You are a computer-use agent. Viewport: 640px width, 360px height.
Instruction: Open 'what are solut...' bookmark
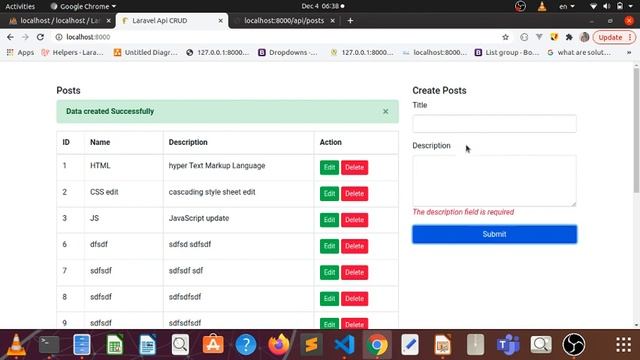pyautogui.click(x=579, y=52)
